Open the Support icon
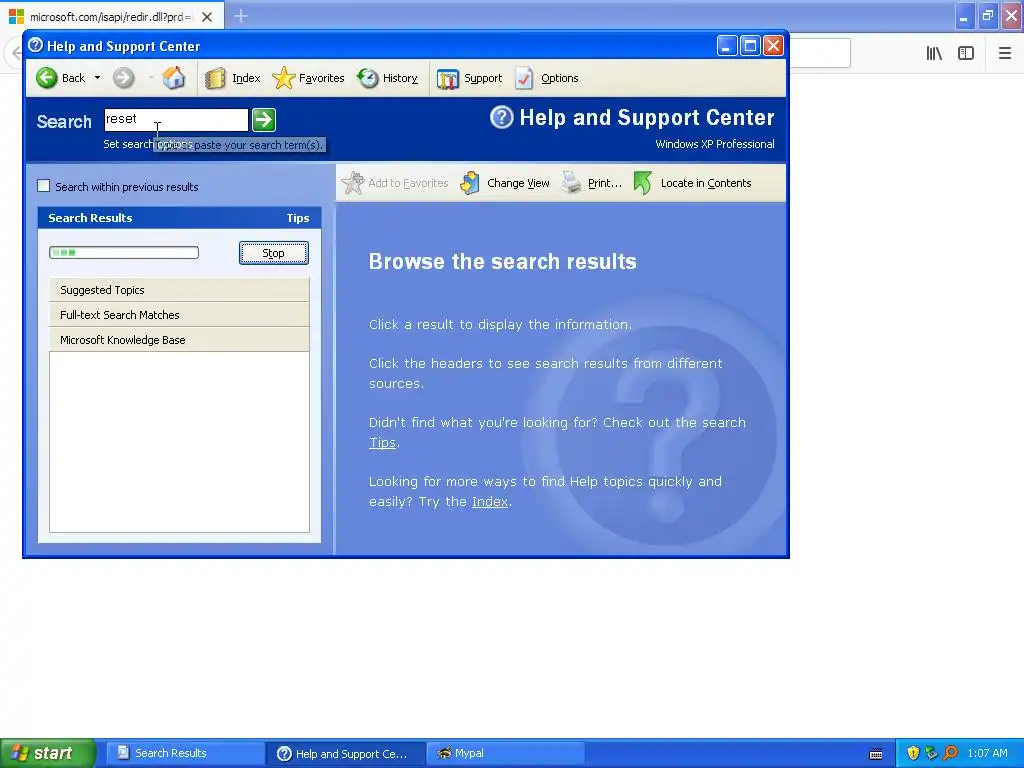This screenshot has width=1024, height=768. 448,78
